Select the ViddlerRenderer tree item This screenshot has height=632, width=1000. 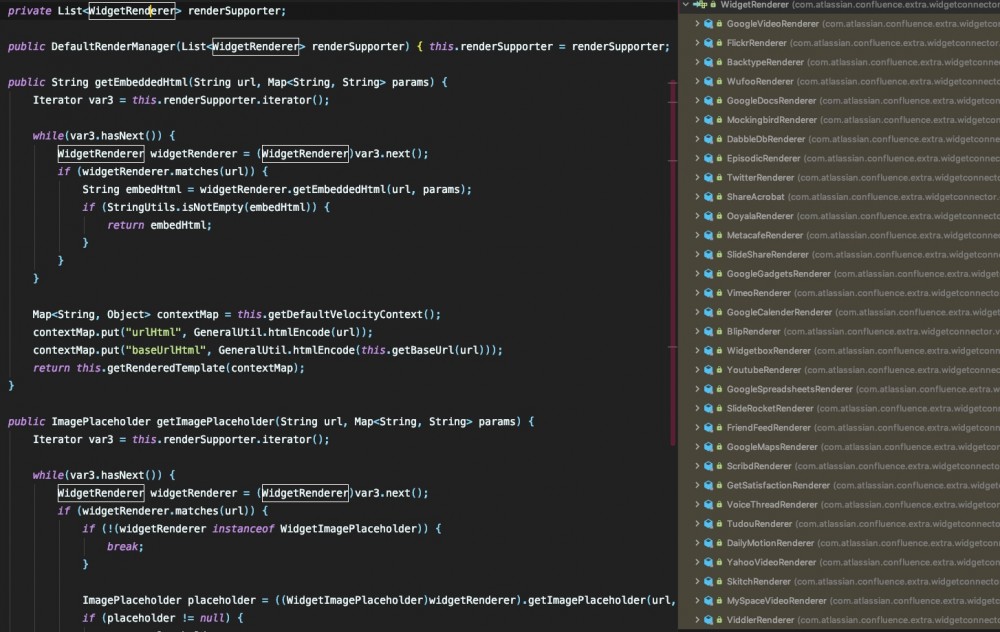(760, 619)
